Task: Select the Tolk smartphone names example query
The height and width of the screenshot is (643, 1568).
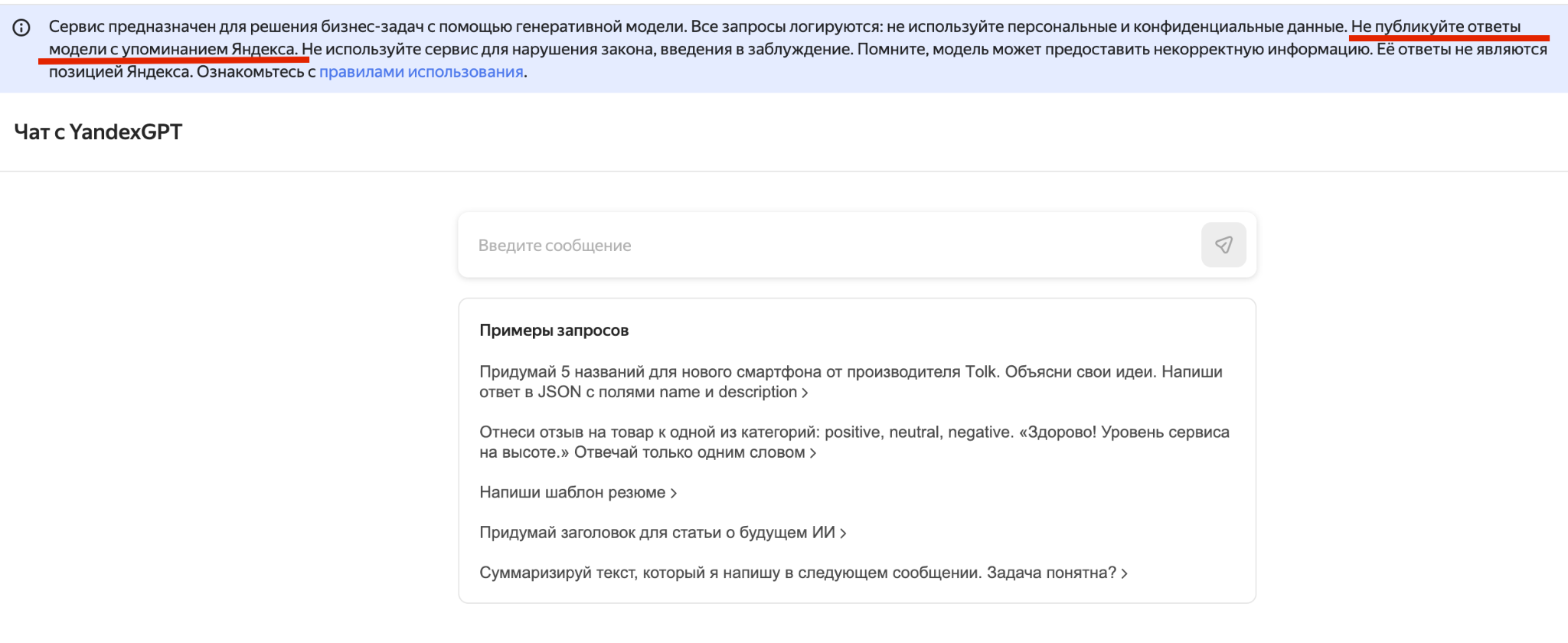Action: [851, 382]
